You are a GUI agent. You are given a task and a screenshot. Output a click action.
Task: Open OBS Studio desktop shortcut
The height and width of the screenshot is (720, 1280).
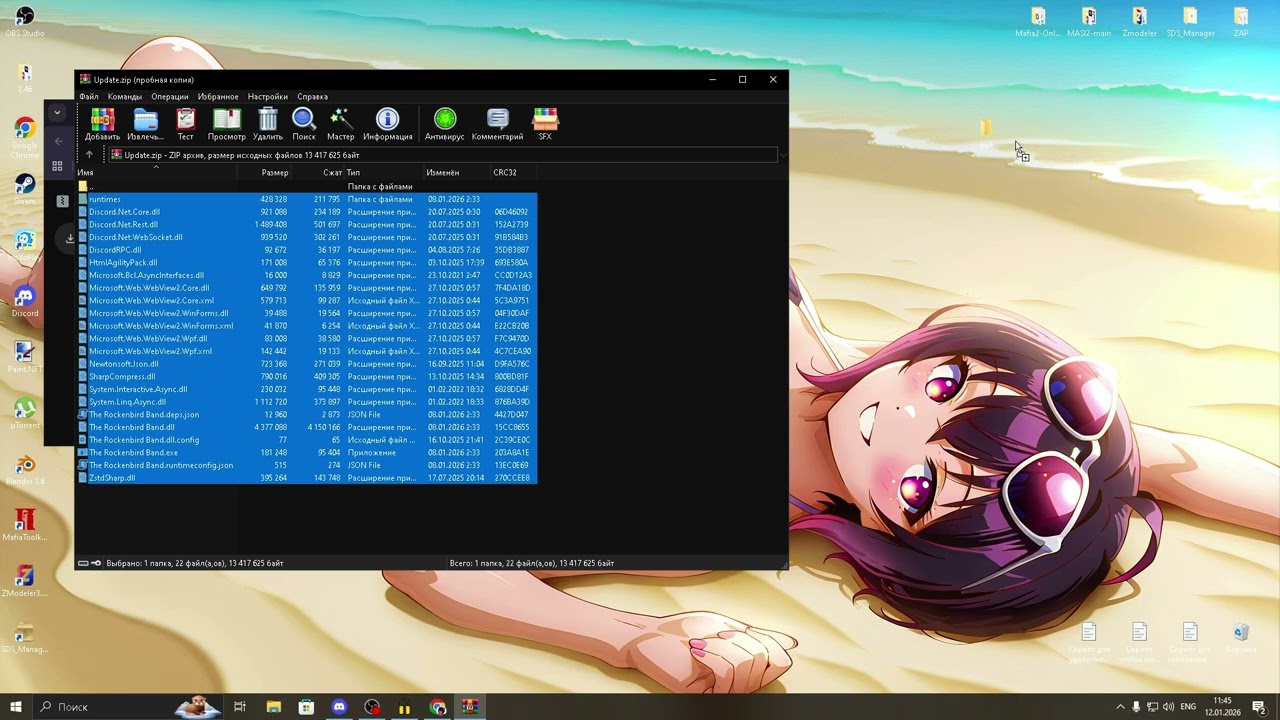coord(25,20)
